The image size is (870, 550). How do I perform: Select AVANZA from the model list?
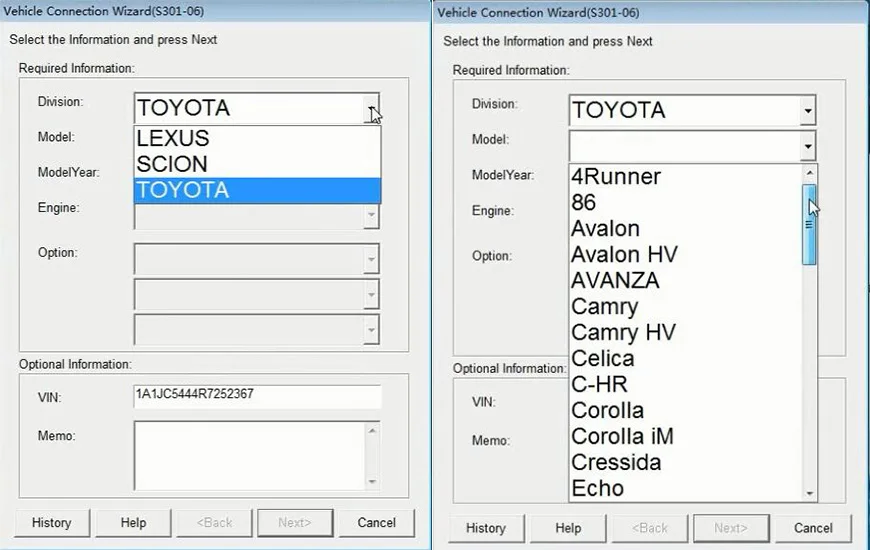(x=686, y=281)
